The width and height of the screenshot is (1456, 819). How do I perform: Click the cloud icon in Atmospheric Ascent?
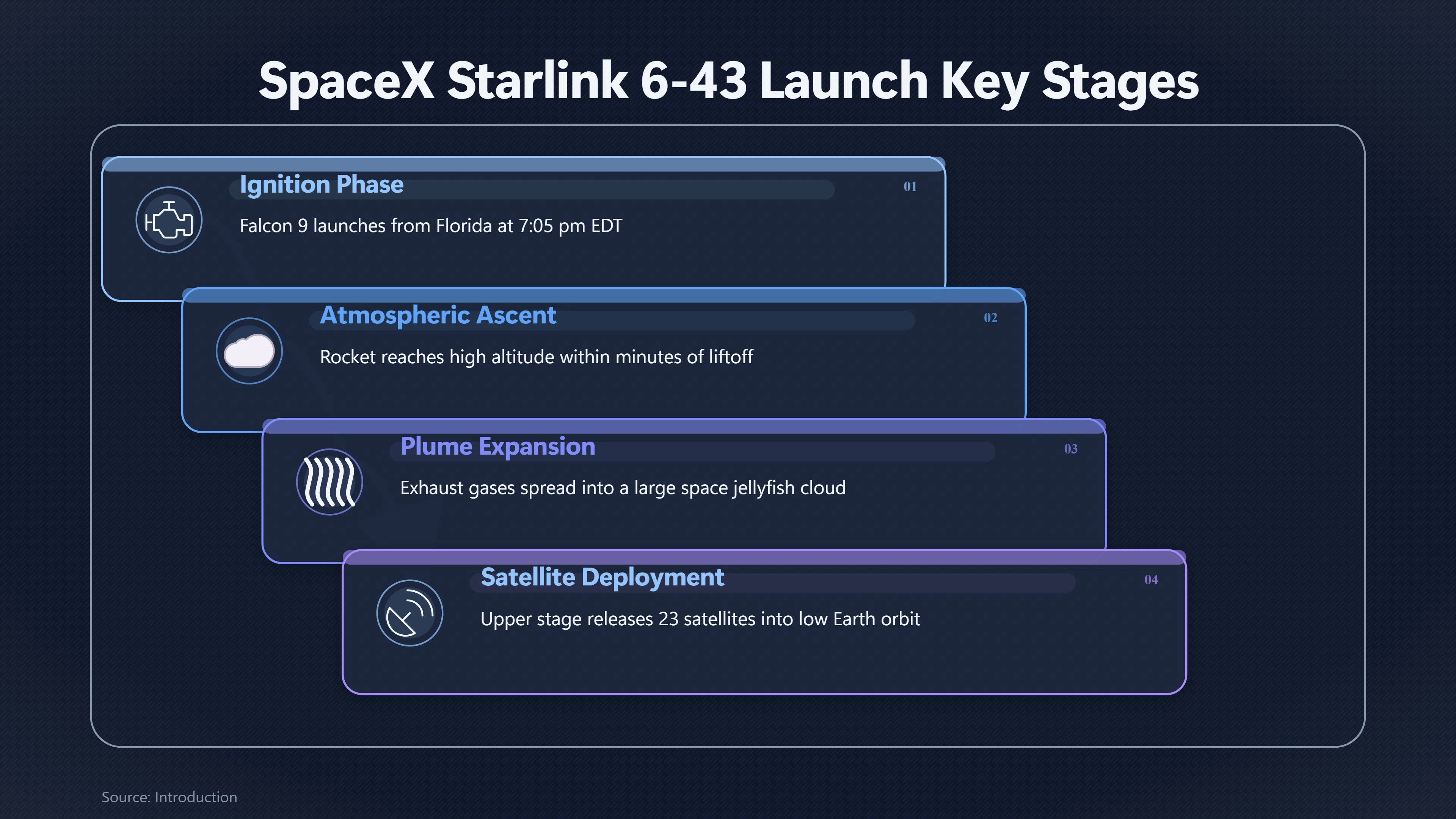[249, 351]
